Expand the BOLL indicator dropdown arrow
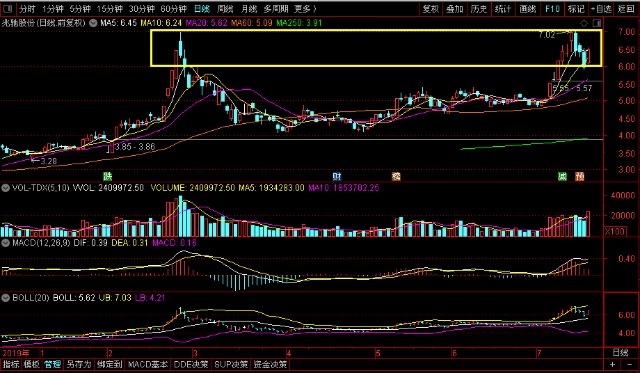 (6, 298)
